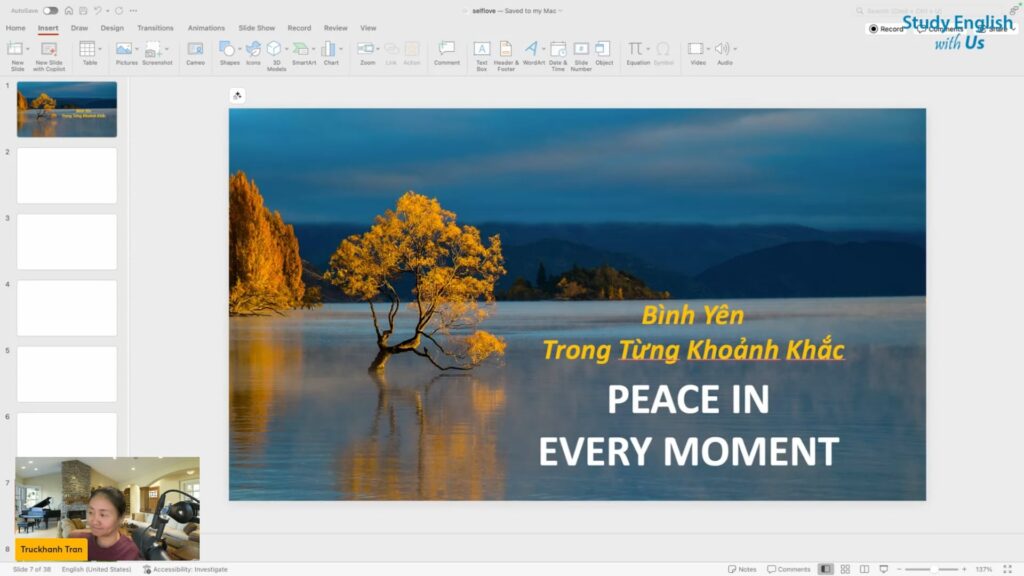The width and height of the screenshot is (1024, 576).
Task: Click Accessibility: Investigate in status bar
Action: (186, 569)
